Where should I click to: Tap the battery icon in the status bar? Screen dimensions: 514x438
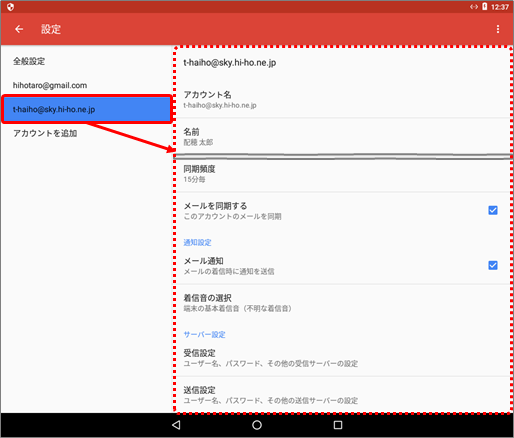point(485,7)
